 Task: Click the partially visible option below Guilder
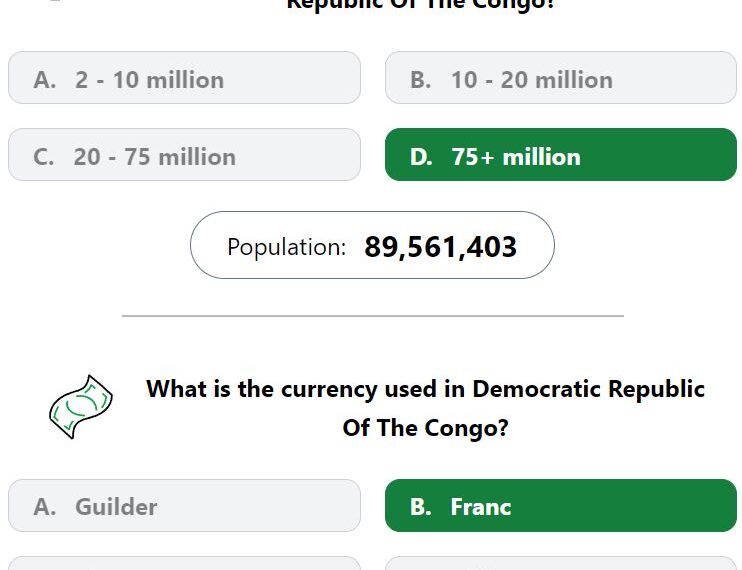tap(184, 564)
